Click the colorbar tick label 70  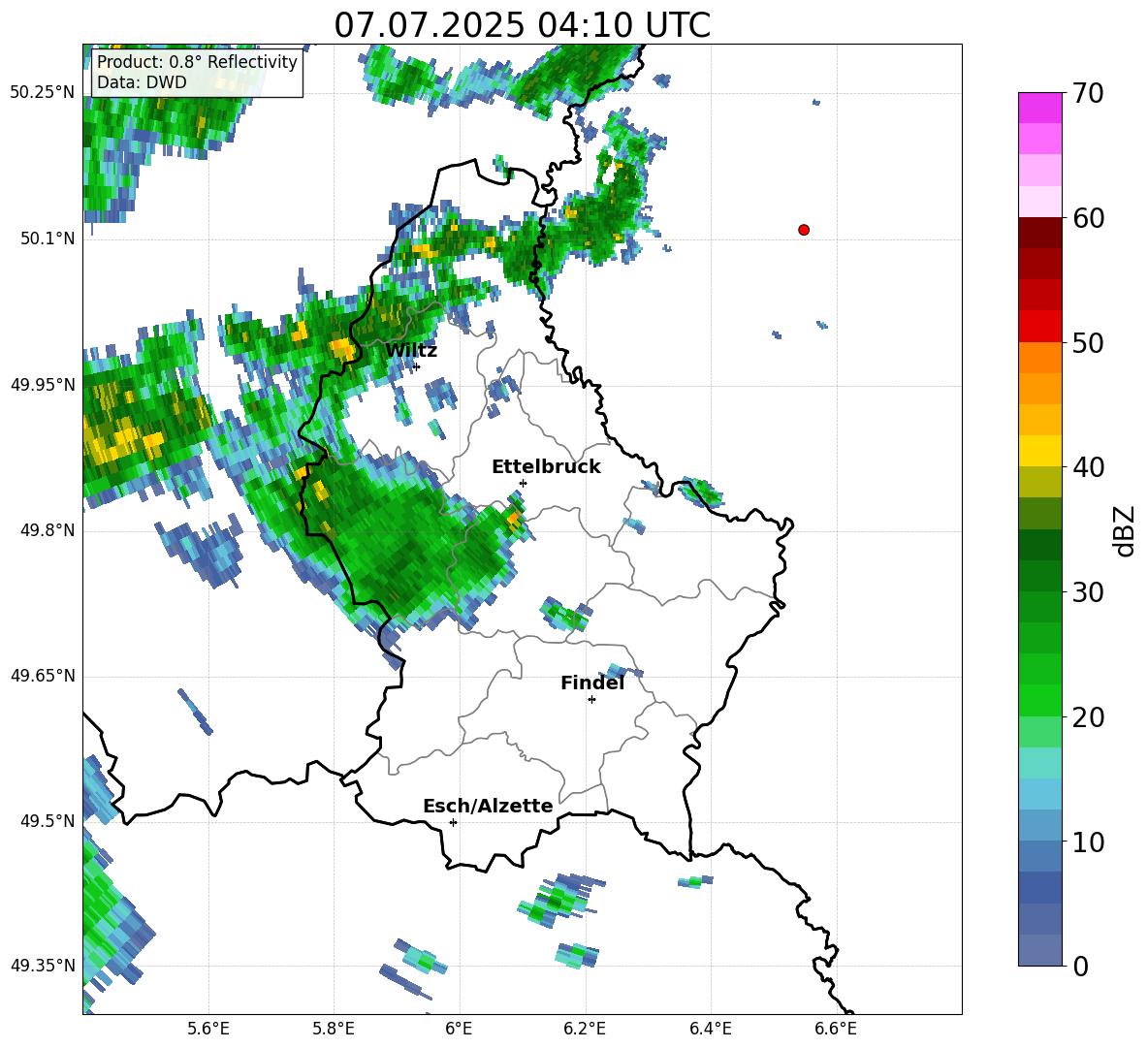tap(1088, 93)
